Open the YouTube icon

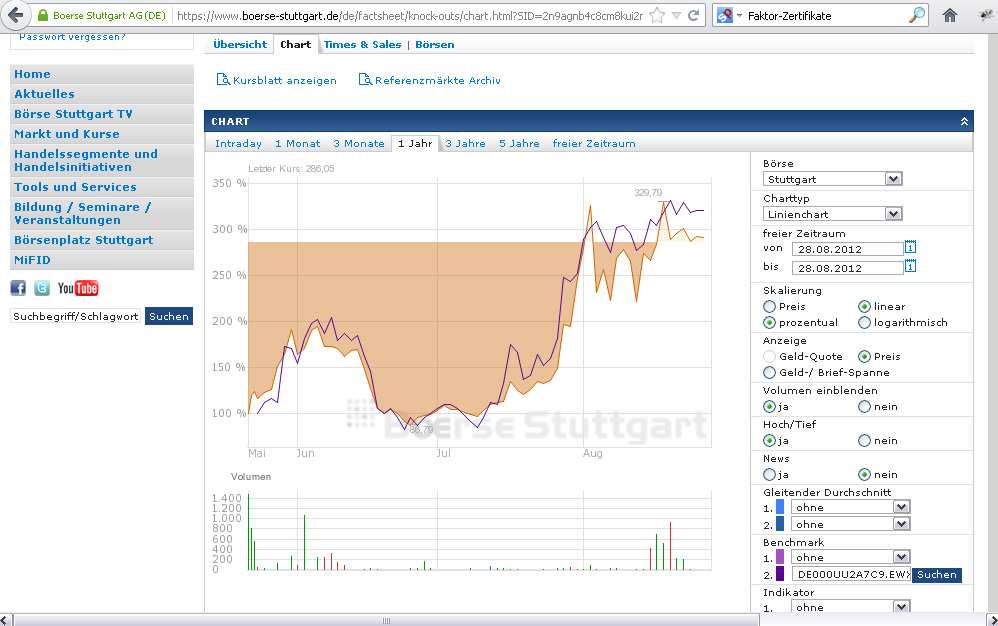78,288
